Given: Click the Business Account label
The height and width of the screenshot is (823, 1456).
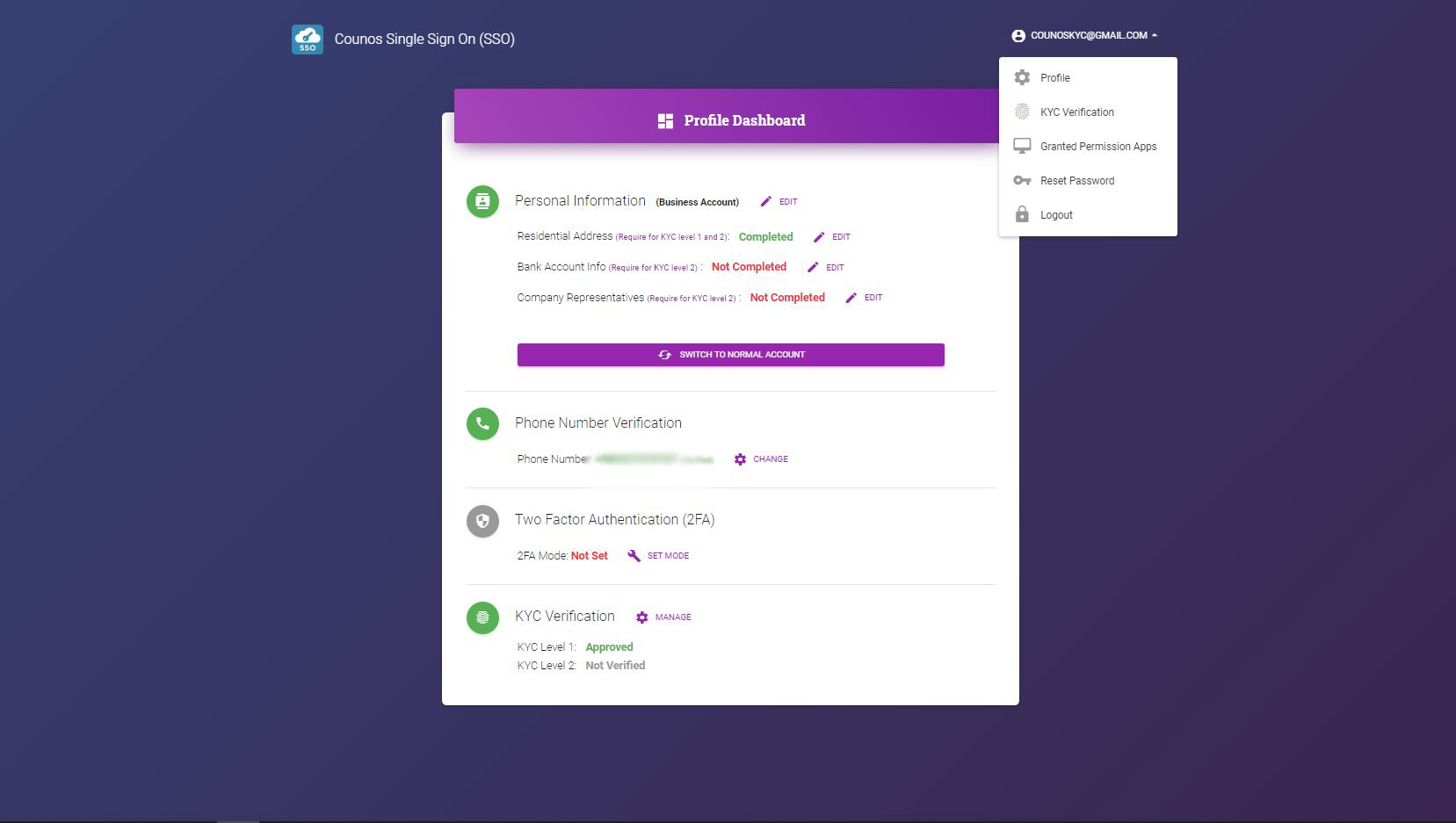Looking at the screenshot, I should coord(698,202).
